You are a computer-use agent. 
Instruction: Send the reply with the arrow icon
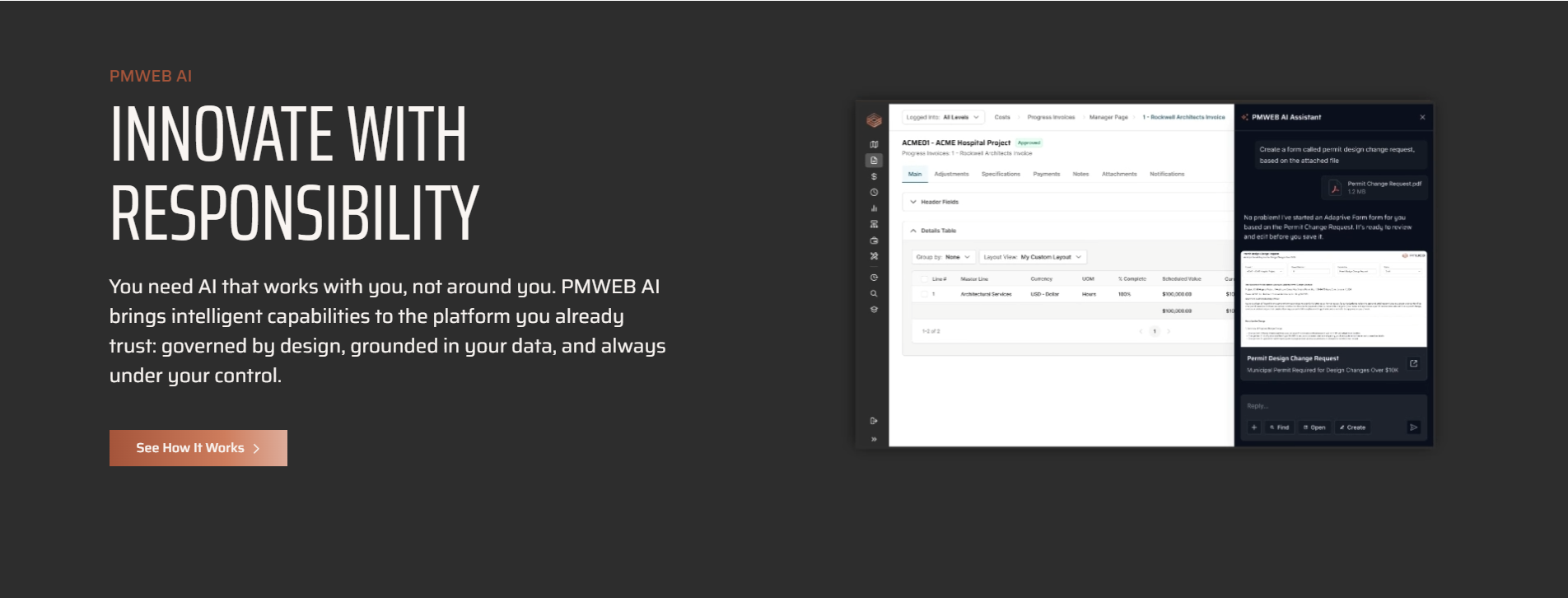coord(1414,427)
